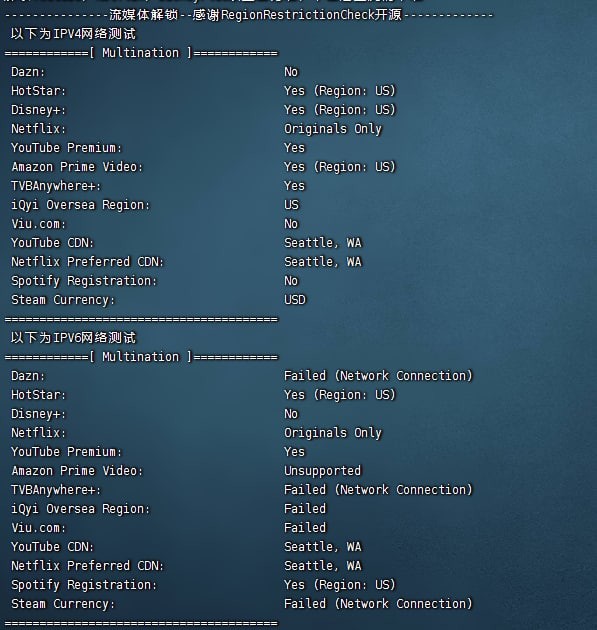Screen dimensions: 597x630
Task: Click IPV6 Netflix Preferred CDN label
Action: click(88, 566)
